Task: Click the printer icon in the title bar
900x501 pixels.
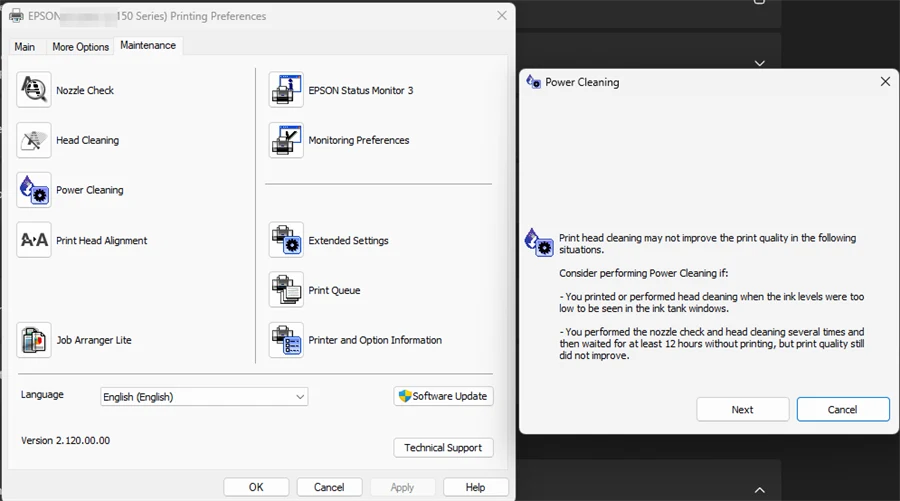Action: click(16, 16)
